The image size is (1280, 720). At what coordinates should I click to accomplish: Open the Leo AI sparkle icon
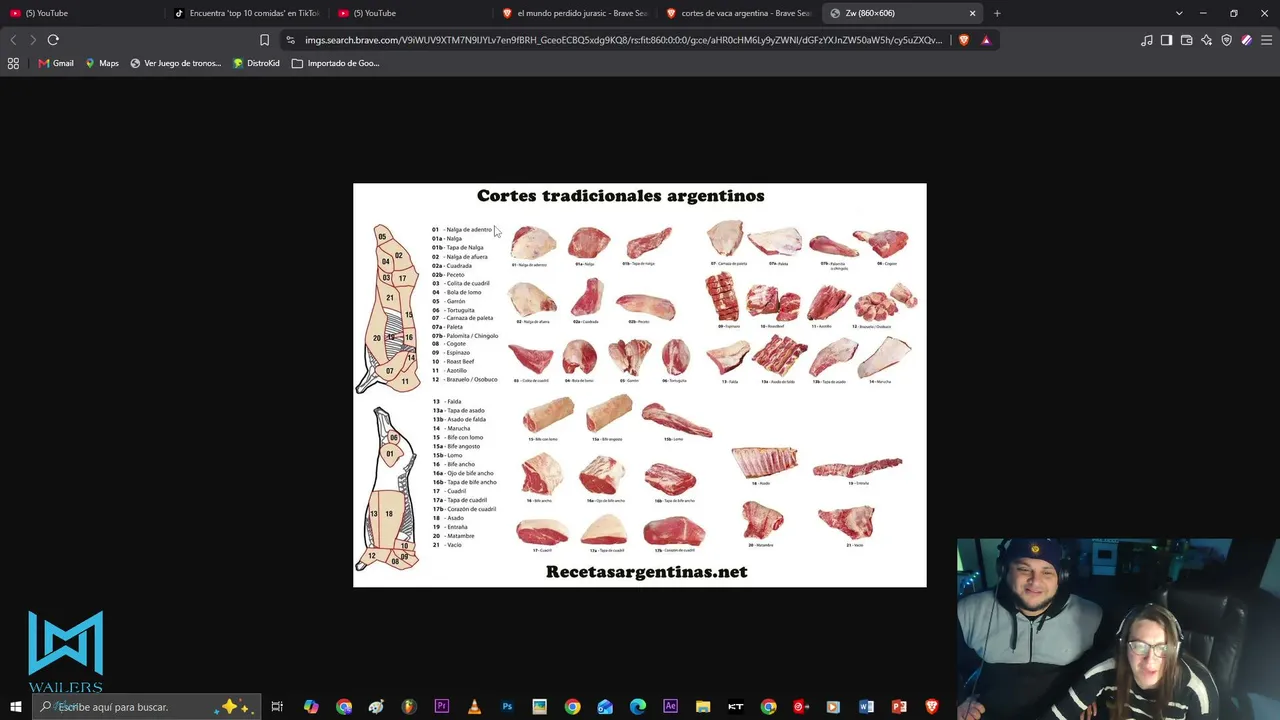1207,40
